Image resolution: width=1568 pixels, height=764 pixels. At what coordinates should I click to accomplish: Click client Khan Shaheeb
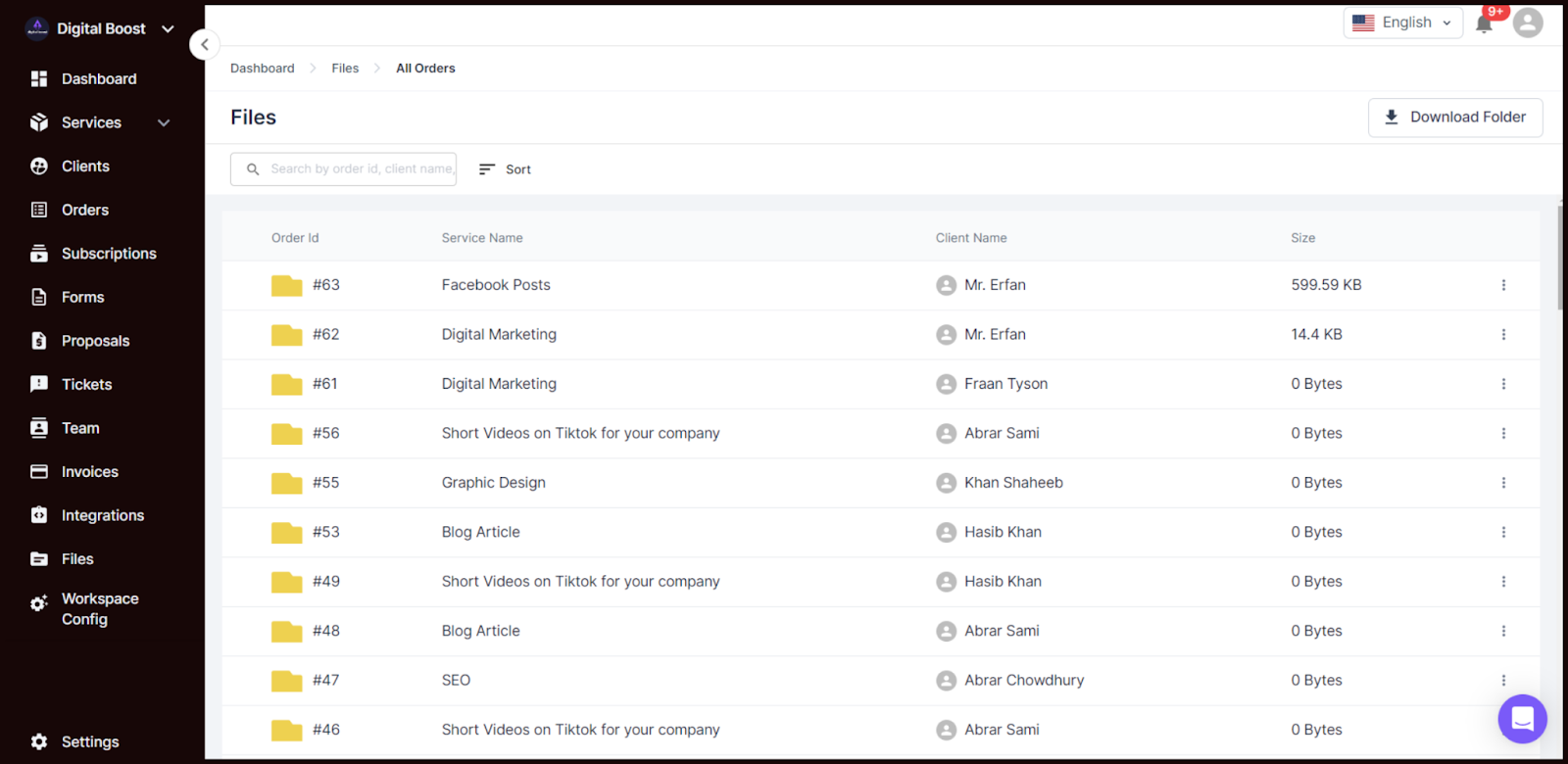[x=1013, y=483]
